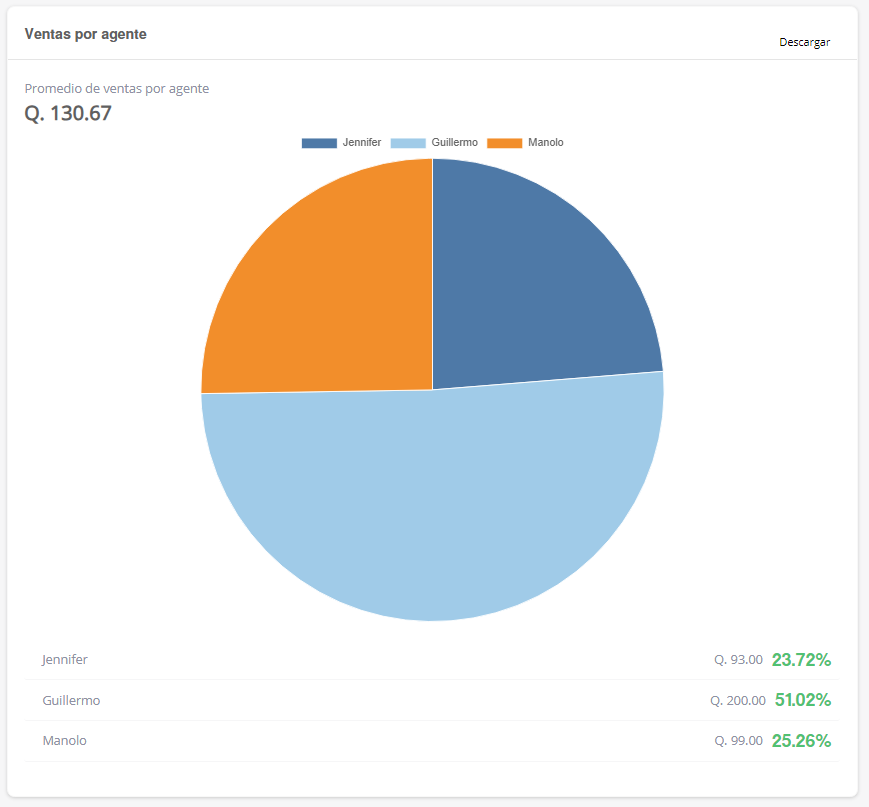Click Guillermo name in the table row

click(x=71, y=701)
